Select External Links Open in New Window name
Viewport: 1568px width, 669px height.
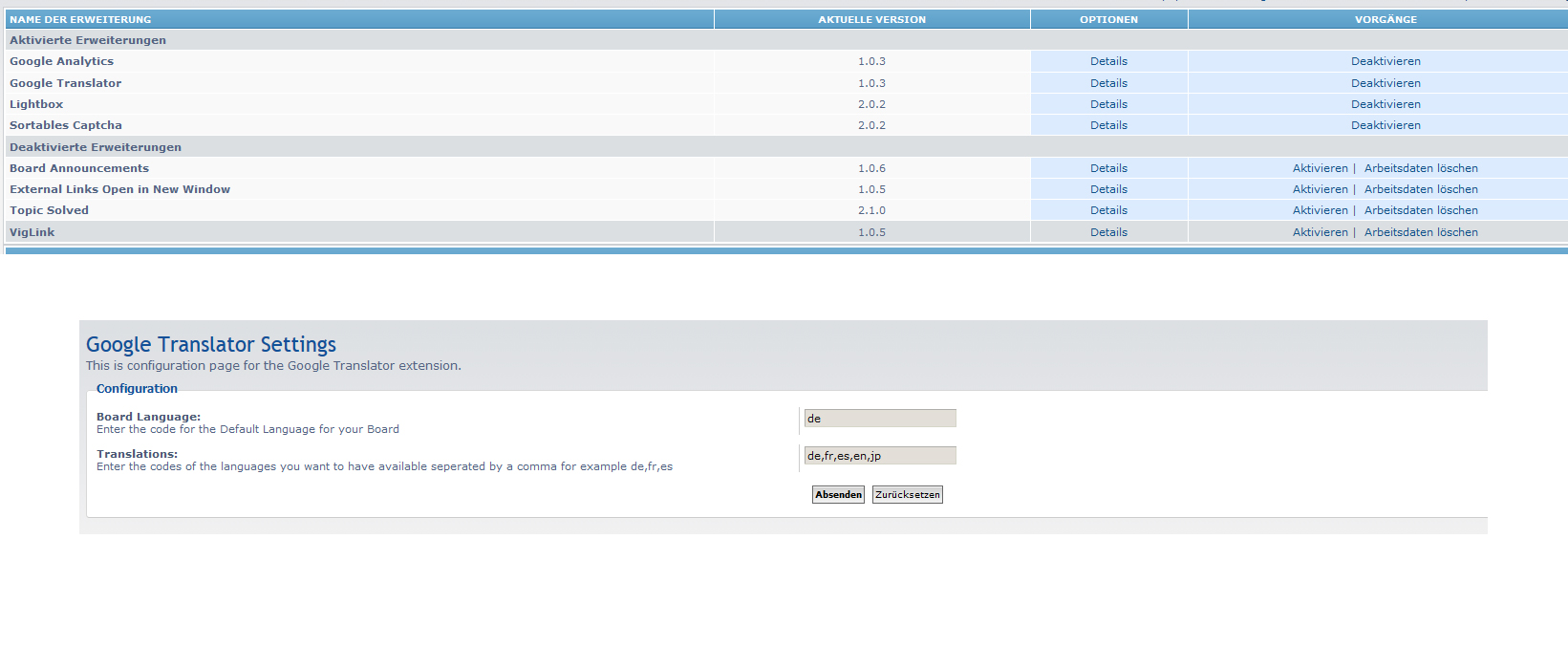119,189
